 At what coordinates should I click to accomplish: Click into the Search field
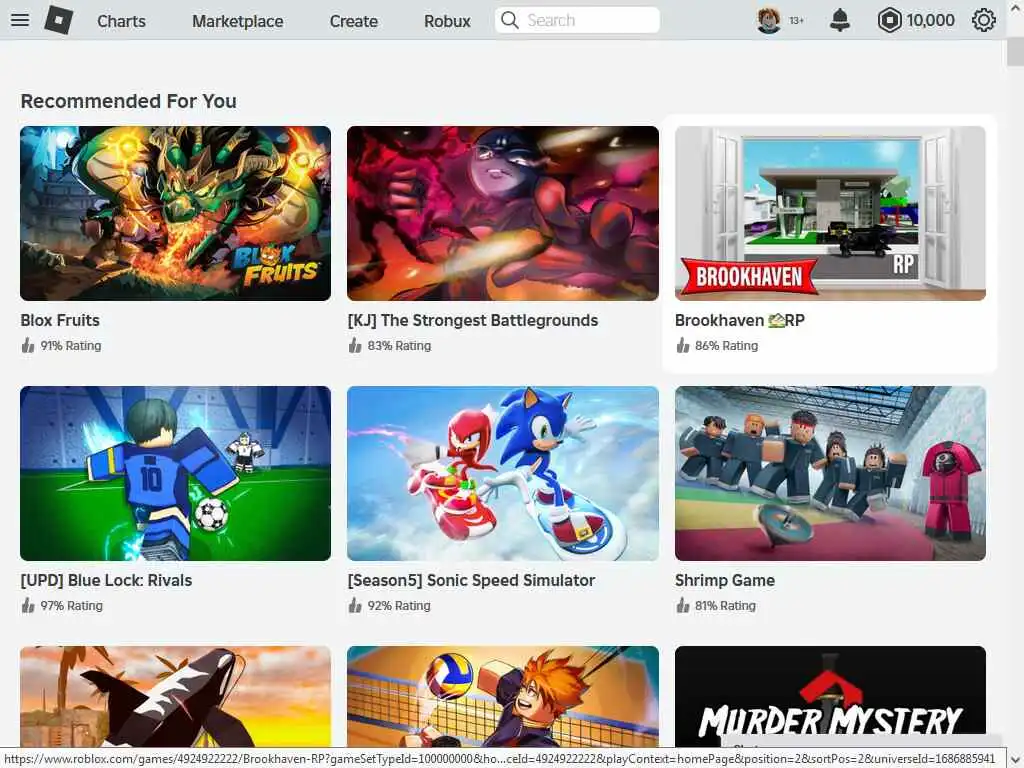[577, 20]
